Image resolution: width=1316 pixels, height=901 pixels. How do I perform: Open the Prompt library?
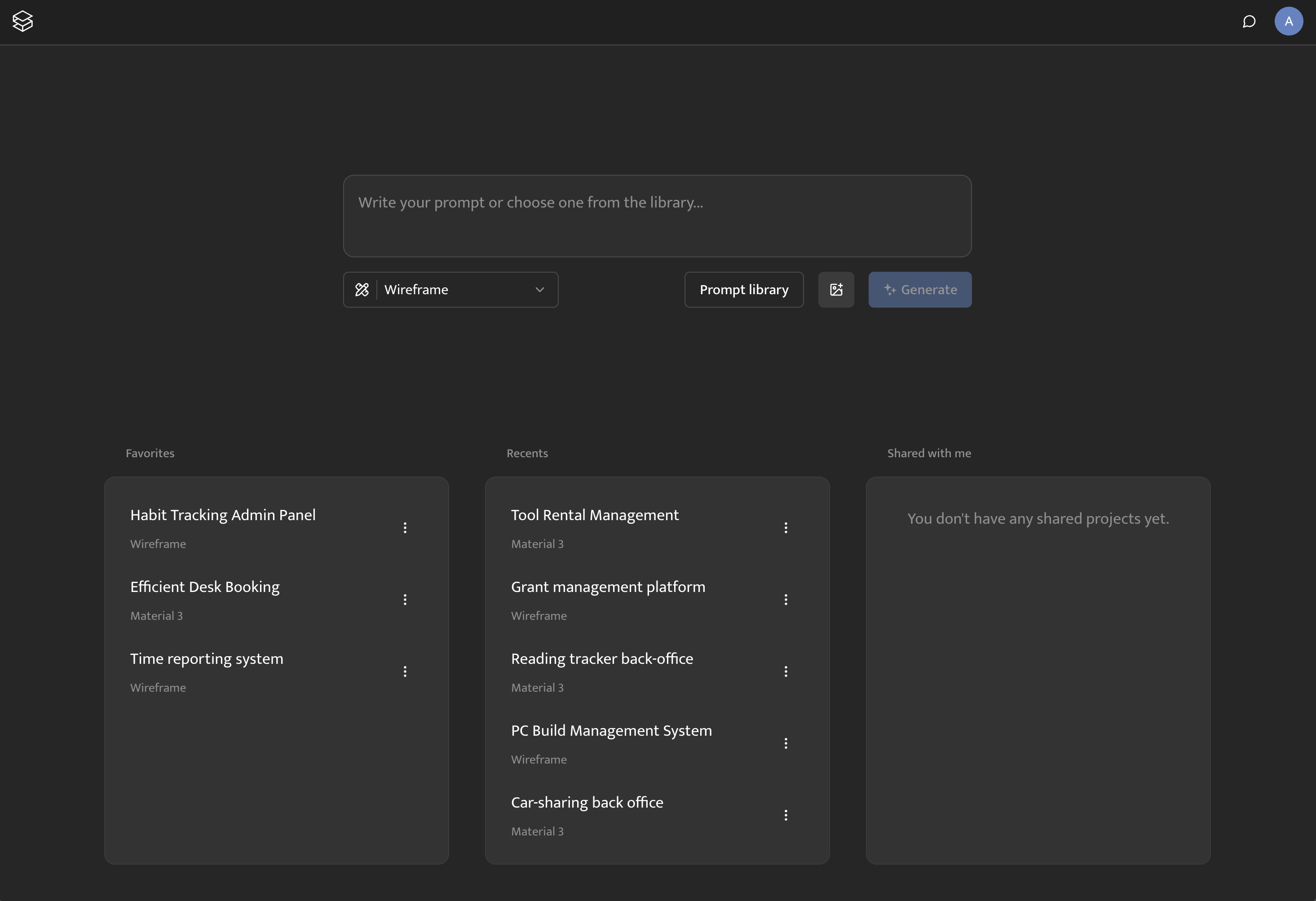tap(743, 289)
